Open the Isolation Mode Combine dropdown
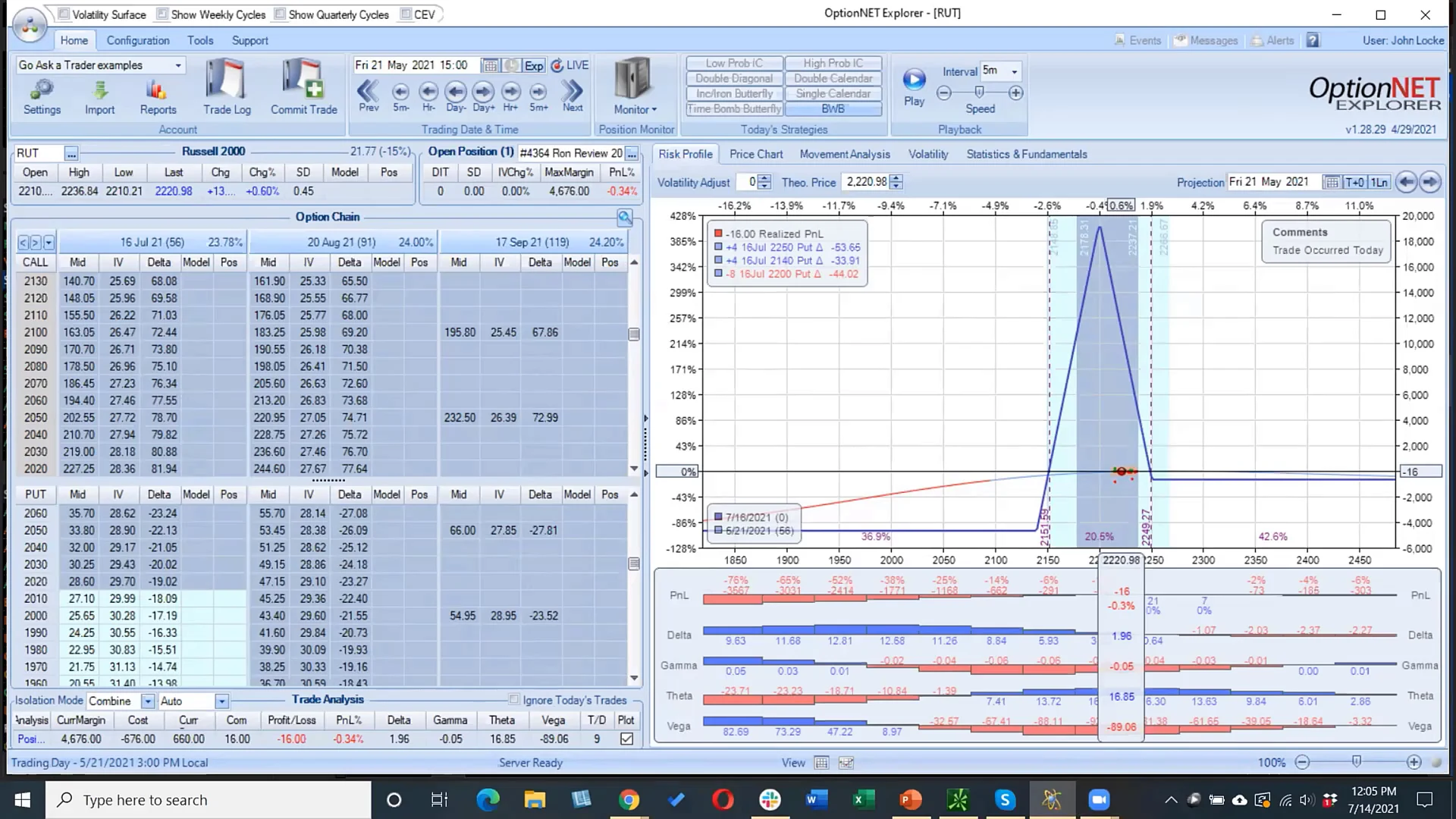The image size is (1456, 819). [148, 701]
